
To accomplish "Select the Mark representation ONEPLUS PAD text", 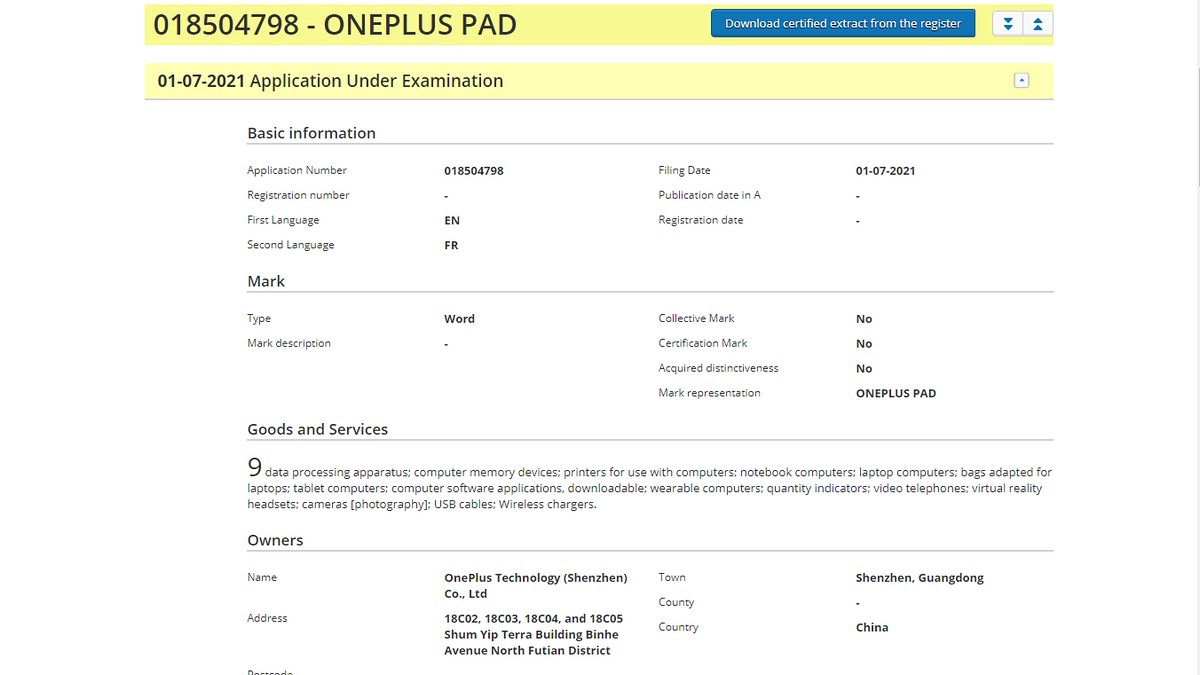I will coord(896,393).
